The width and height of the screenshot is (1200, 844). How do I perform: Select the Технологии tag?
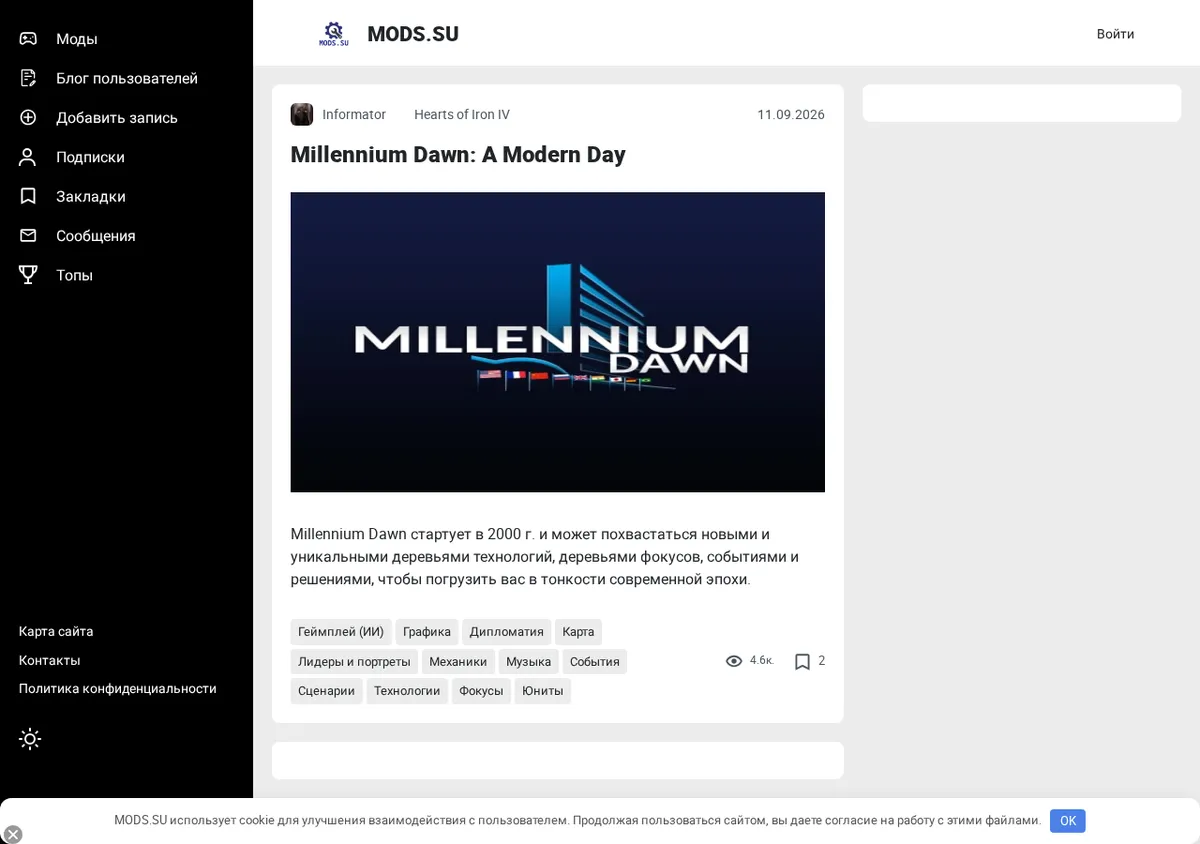click(x=407, y=691)
